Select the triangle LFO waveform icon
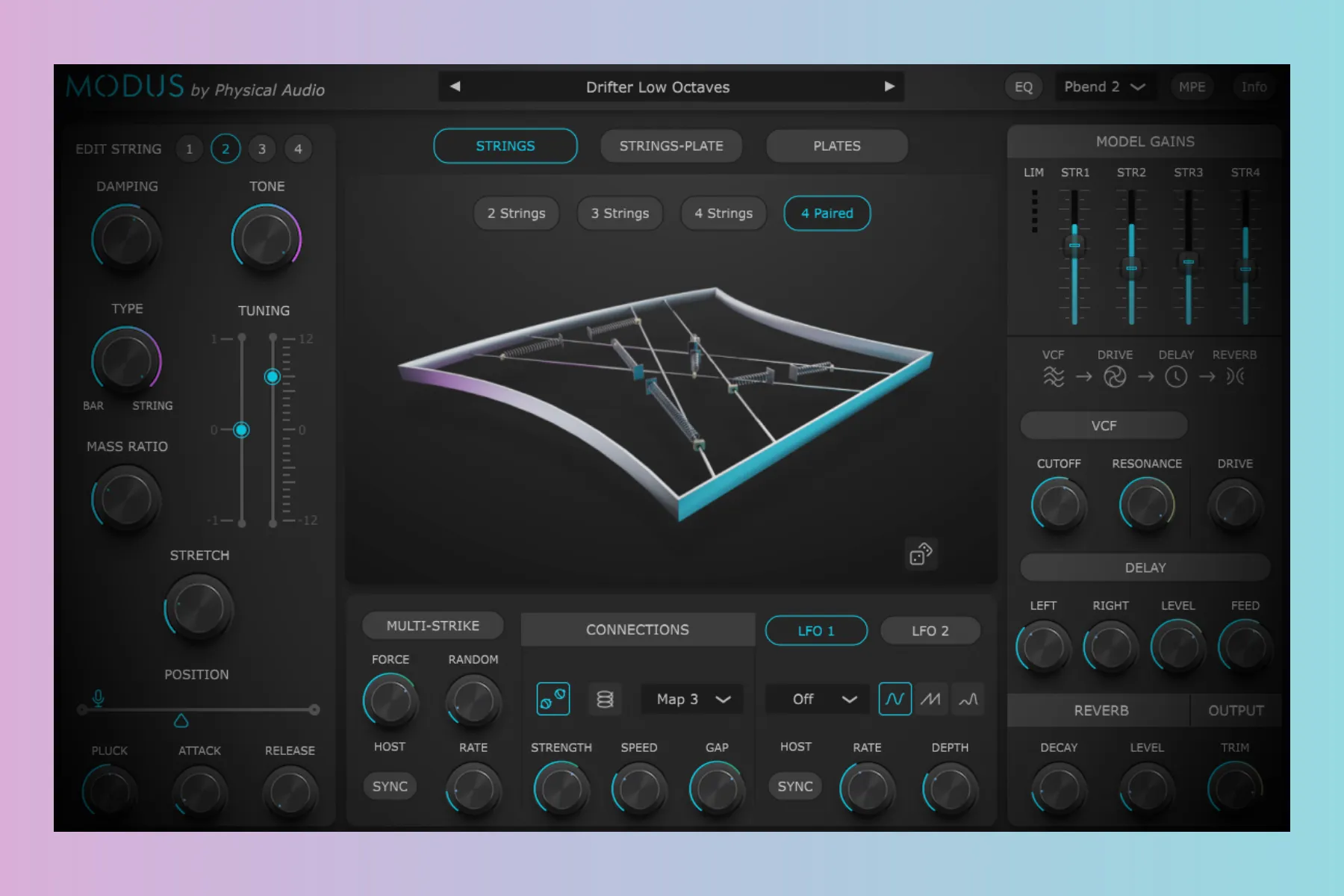 point(931,699)
